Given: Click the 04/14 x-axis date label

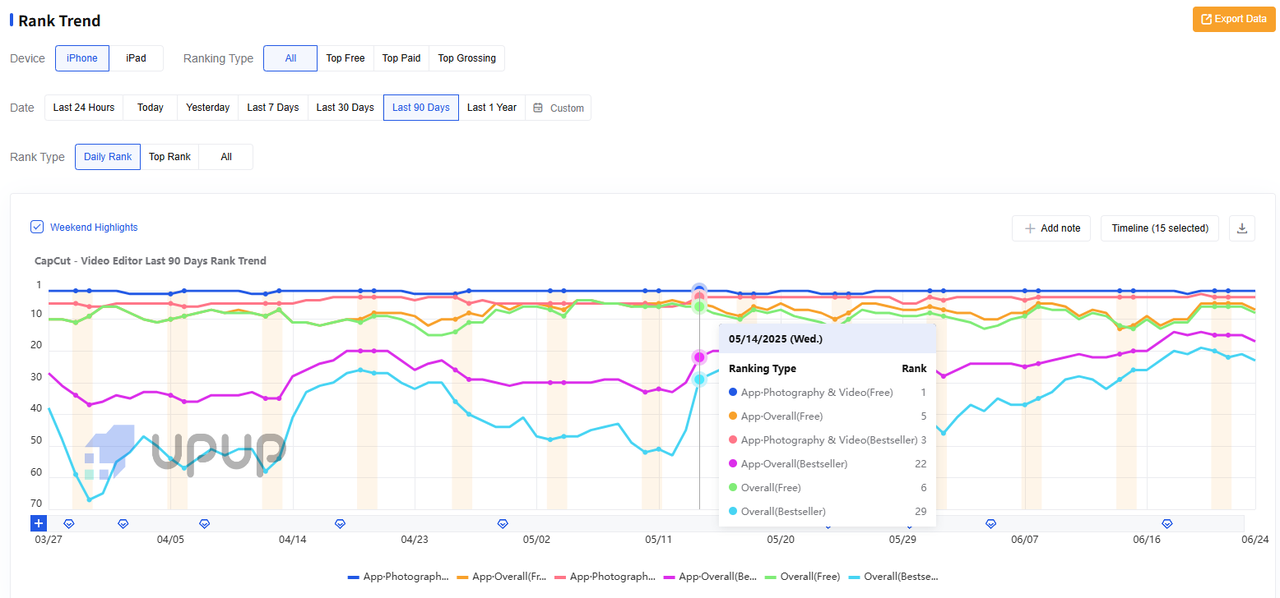Looking at the screenshot, I should pos(292,539).
